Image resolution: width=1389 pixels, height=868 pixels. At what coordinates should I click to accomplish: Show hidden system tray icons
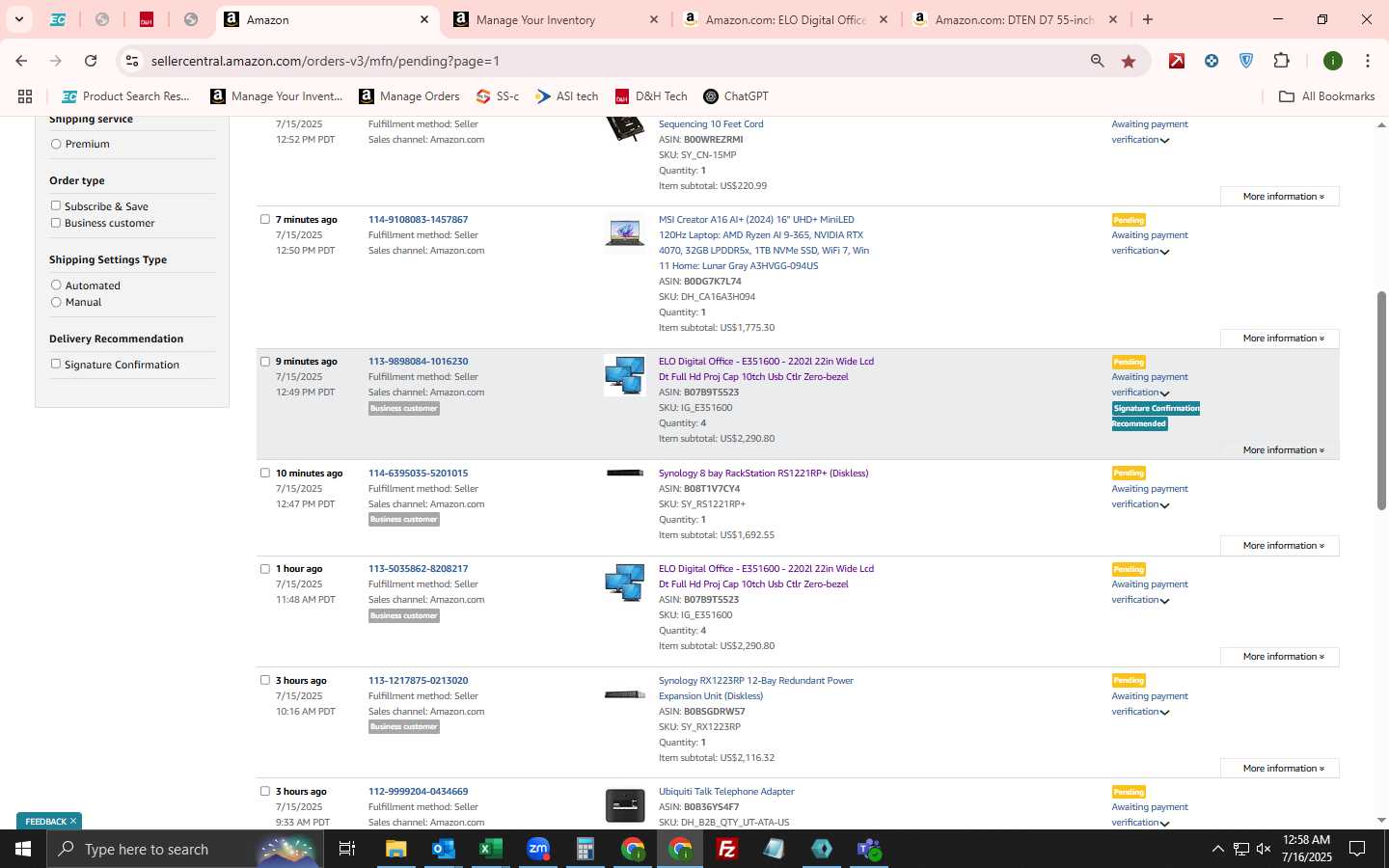(1217, 849)
